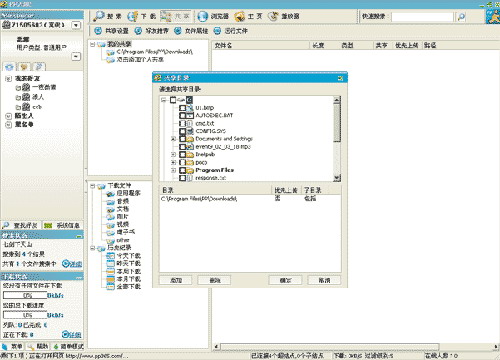Select the Applications folder under downloaded files
Viewport: 500px width, 360px height.
tap(123, 193)
